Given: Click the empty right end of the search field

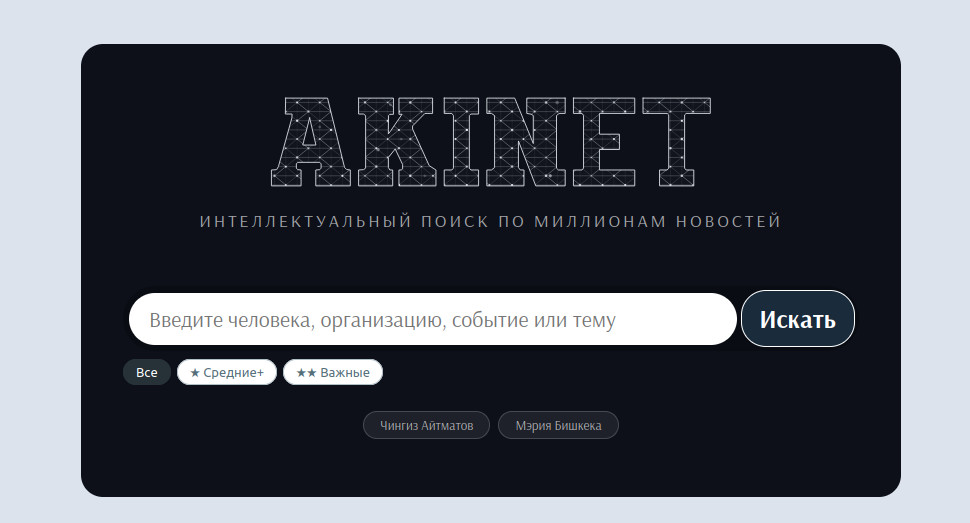Looking at the screenshot, I should coord(690,320).
